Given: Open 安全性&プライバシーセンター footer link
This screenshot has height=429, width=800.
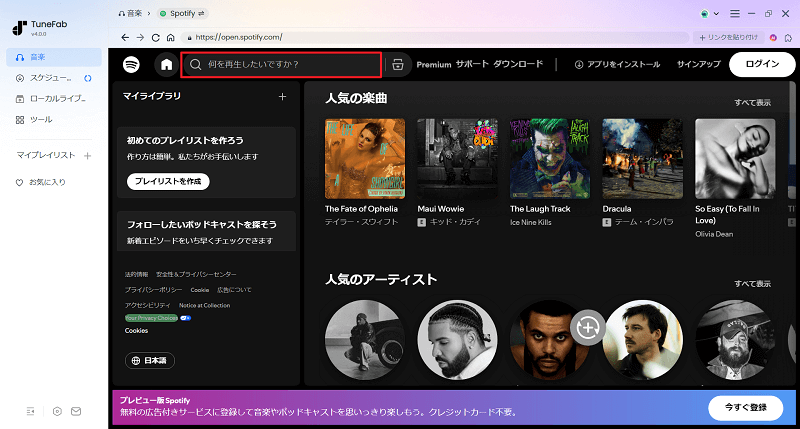Looking at the screenshot, I should pos(196,274).
